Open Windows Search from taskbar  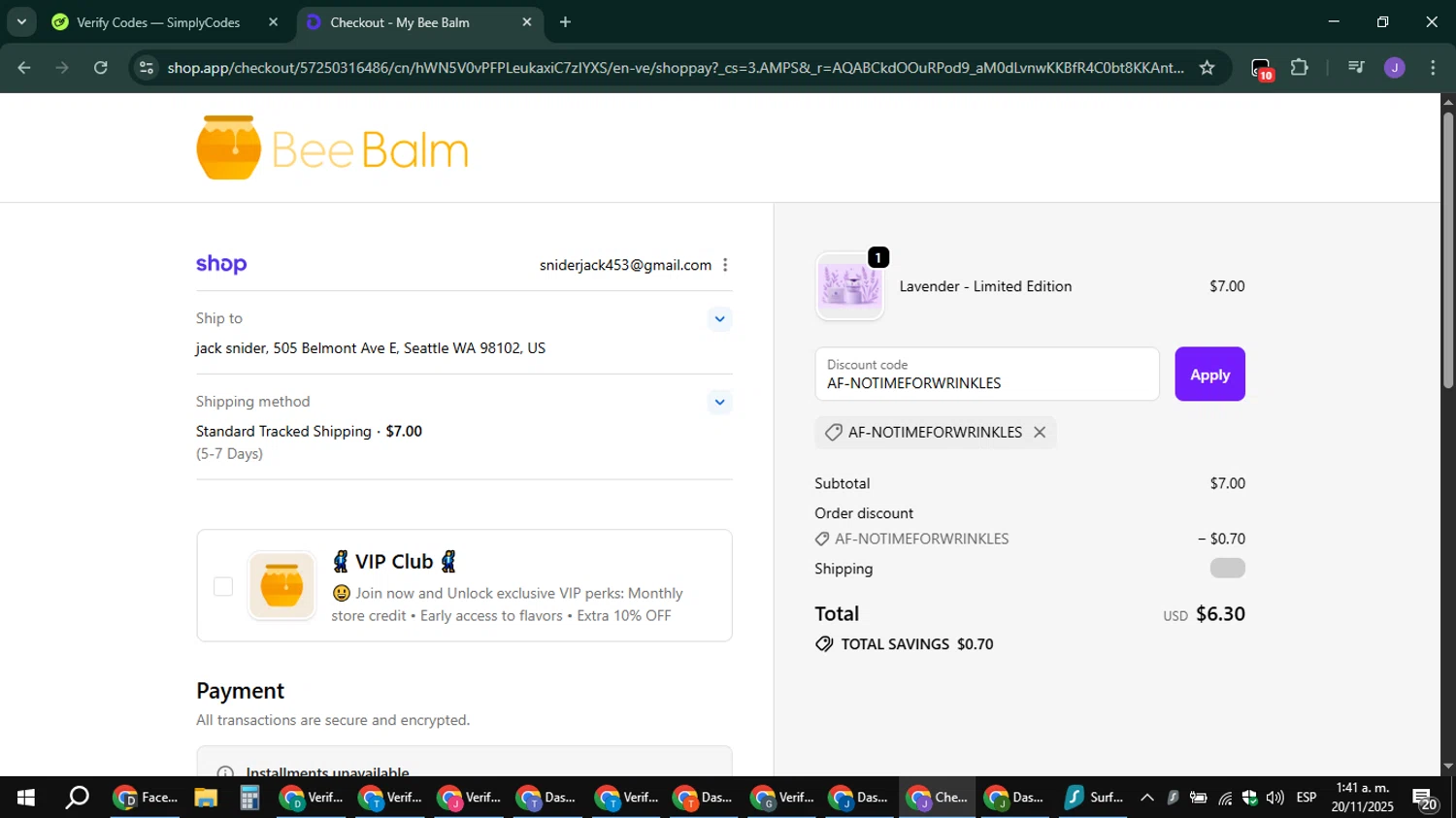(77, 798)
